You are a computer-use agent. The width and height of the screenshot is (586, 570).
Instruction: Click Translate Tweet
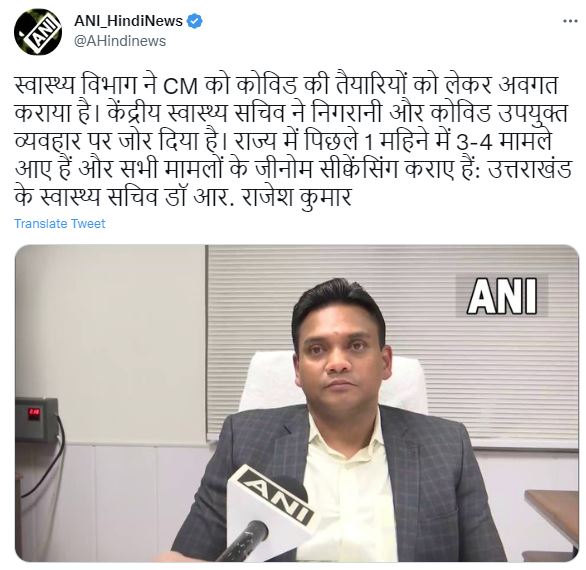[x=60, y=224]
